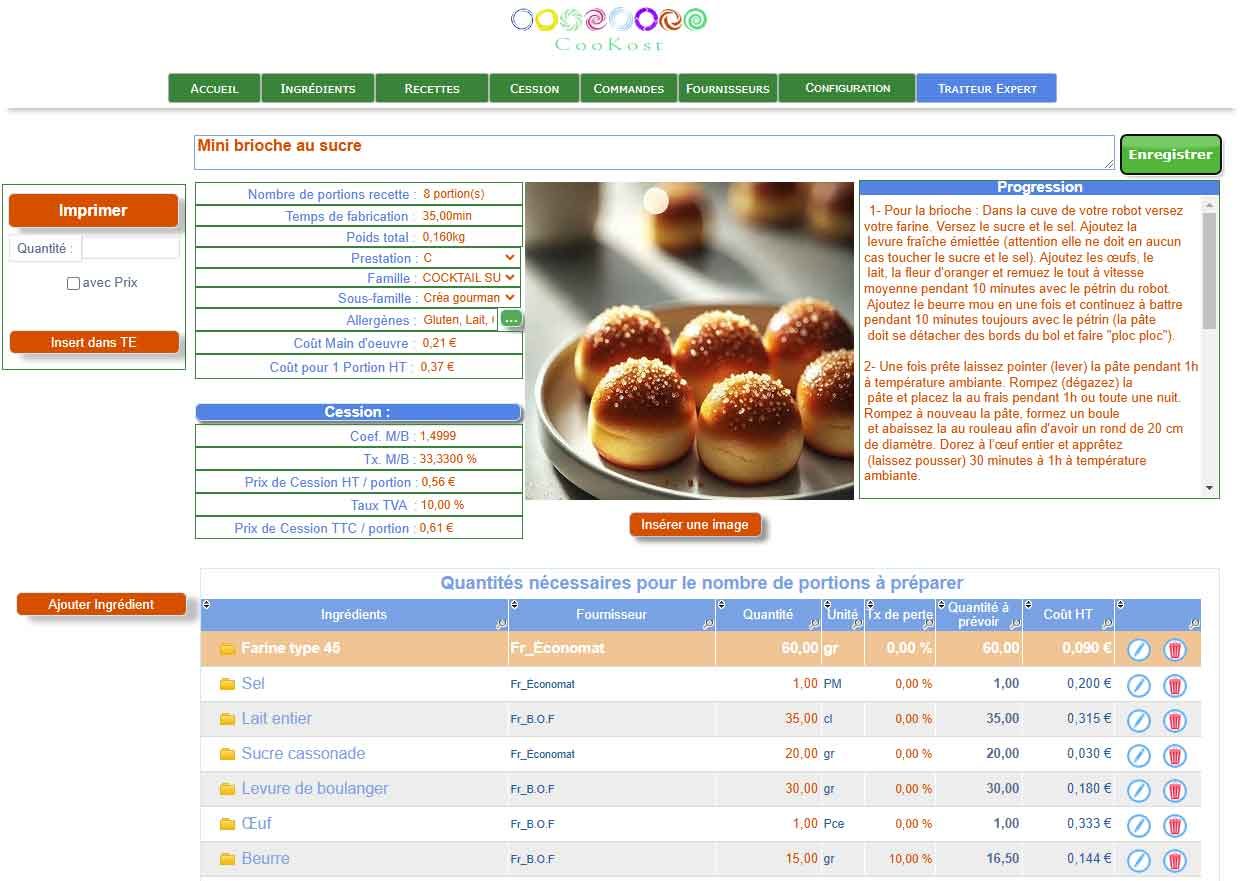Toggle the 'avec Prix' checkbox
The height and width of the screenshot is (881, 1240).
point(73,283)
